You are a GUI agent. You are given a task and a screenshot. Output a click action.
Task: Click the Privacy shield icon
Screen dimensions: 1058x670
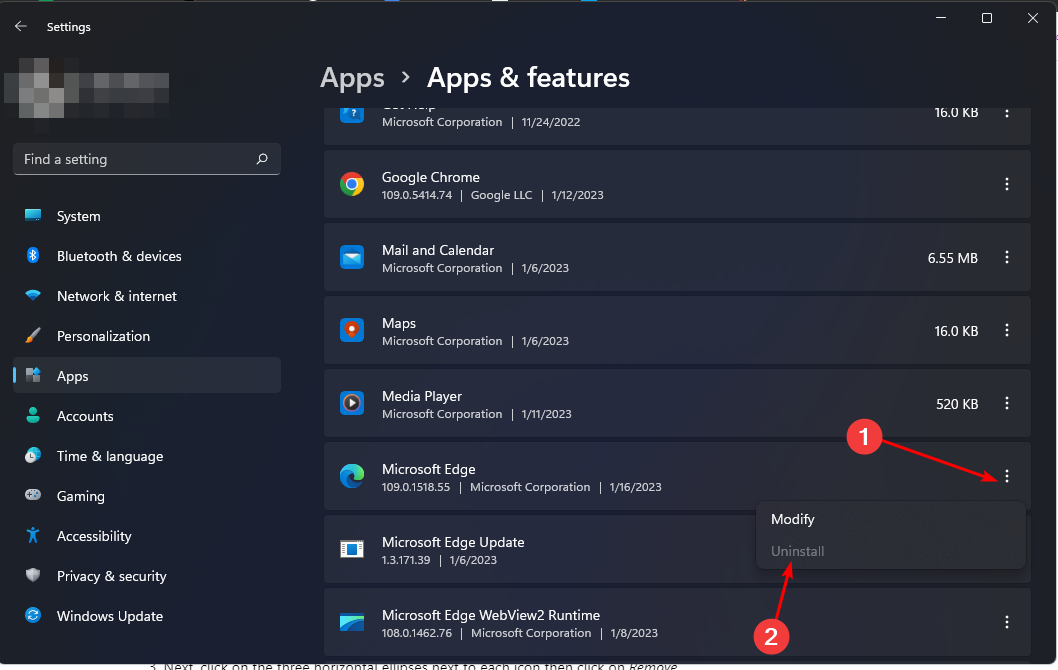32,575
